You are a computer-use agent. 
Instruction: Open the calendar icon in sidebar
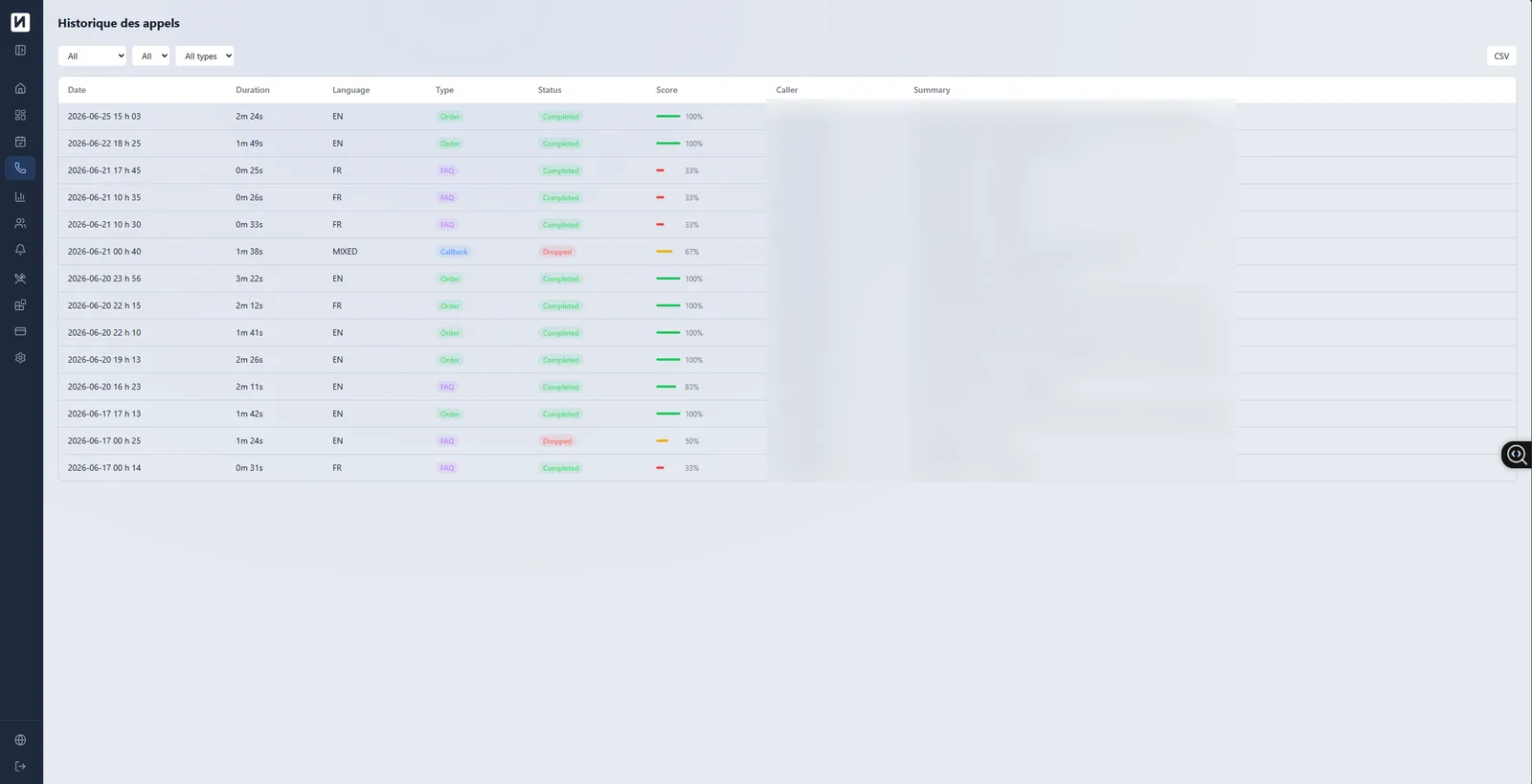point(20,142)
